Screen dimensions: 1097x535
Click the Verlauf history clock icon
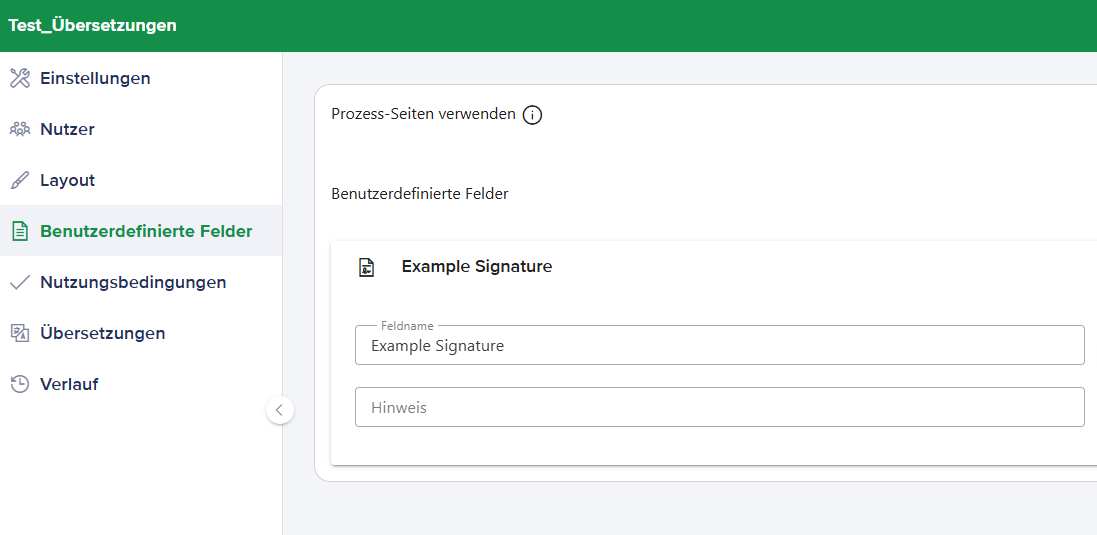click(x=20, y=384)
